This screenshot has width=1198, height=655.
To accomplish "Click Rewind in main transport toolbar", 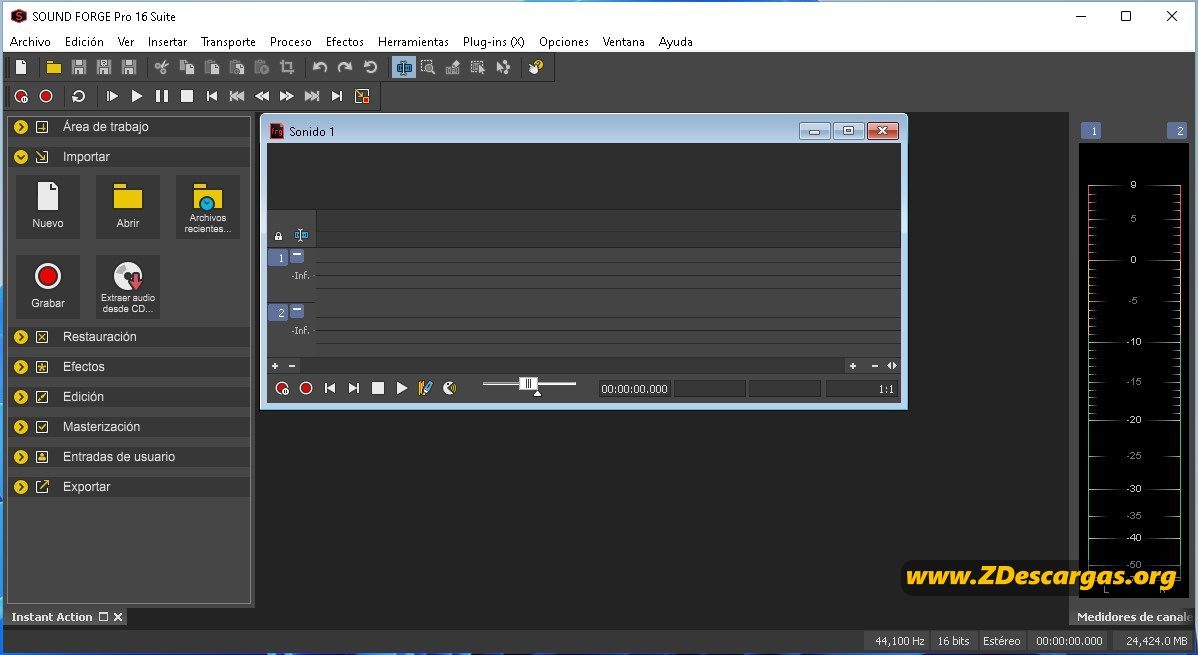I will click(262, 96).
